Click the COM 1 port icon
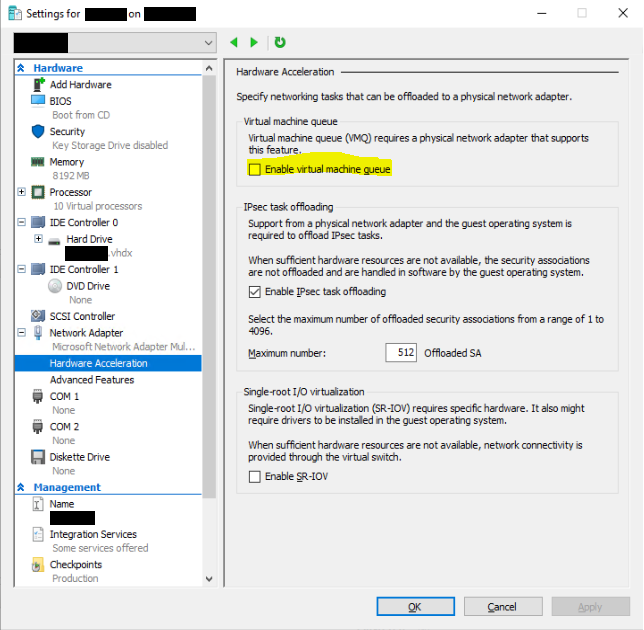 point(37,396)
